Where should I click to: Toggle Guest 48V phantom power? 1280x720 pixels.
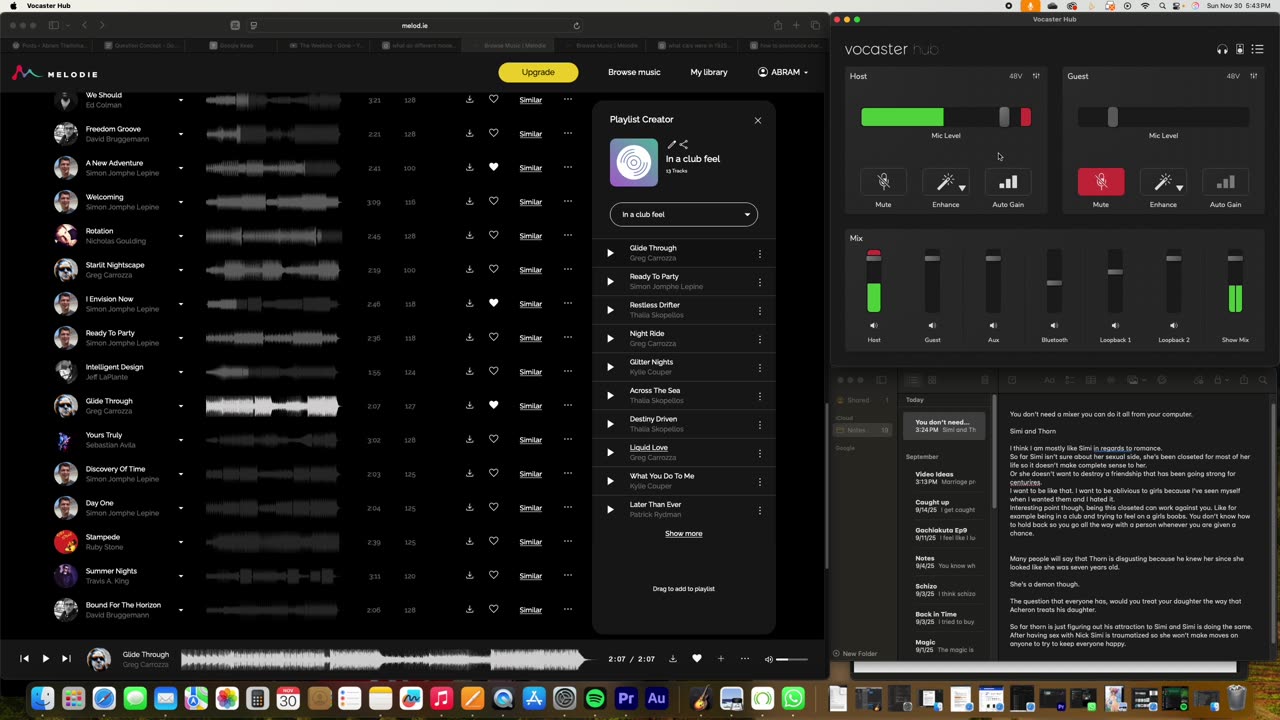click(x=1233, y=76)
